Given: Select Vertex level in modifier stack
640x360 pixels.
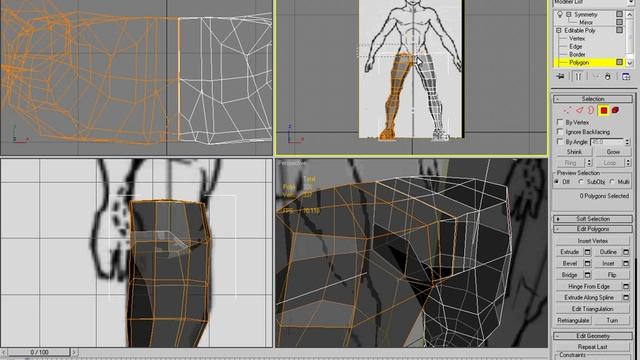Looking at the screenshot, I should 577,38.
